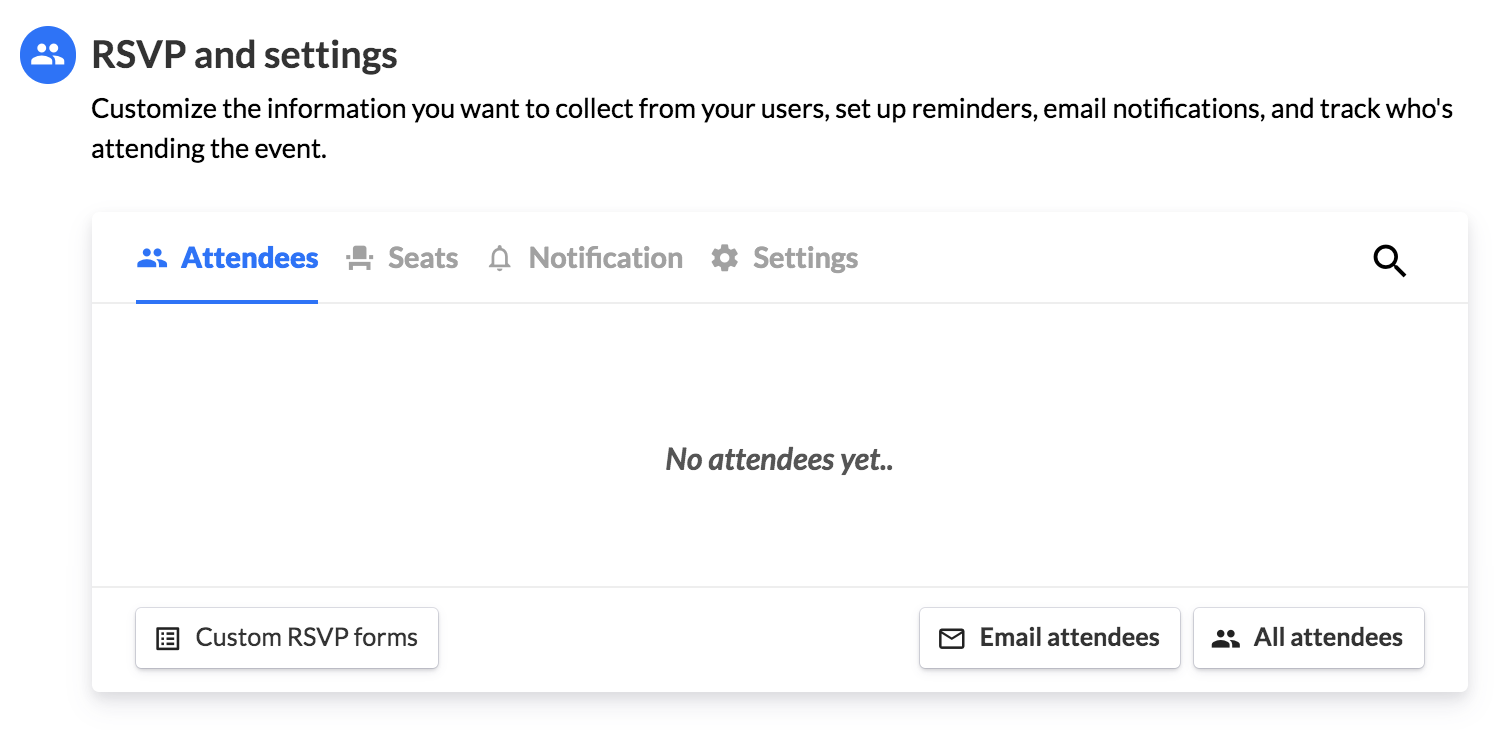This screenshot has height=730, width=1498.
Task: Select the Attendees tab label
Action: click(x=249, y=258)
